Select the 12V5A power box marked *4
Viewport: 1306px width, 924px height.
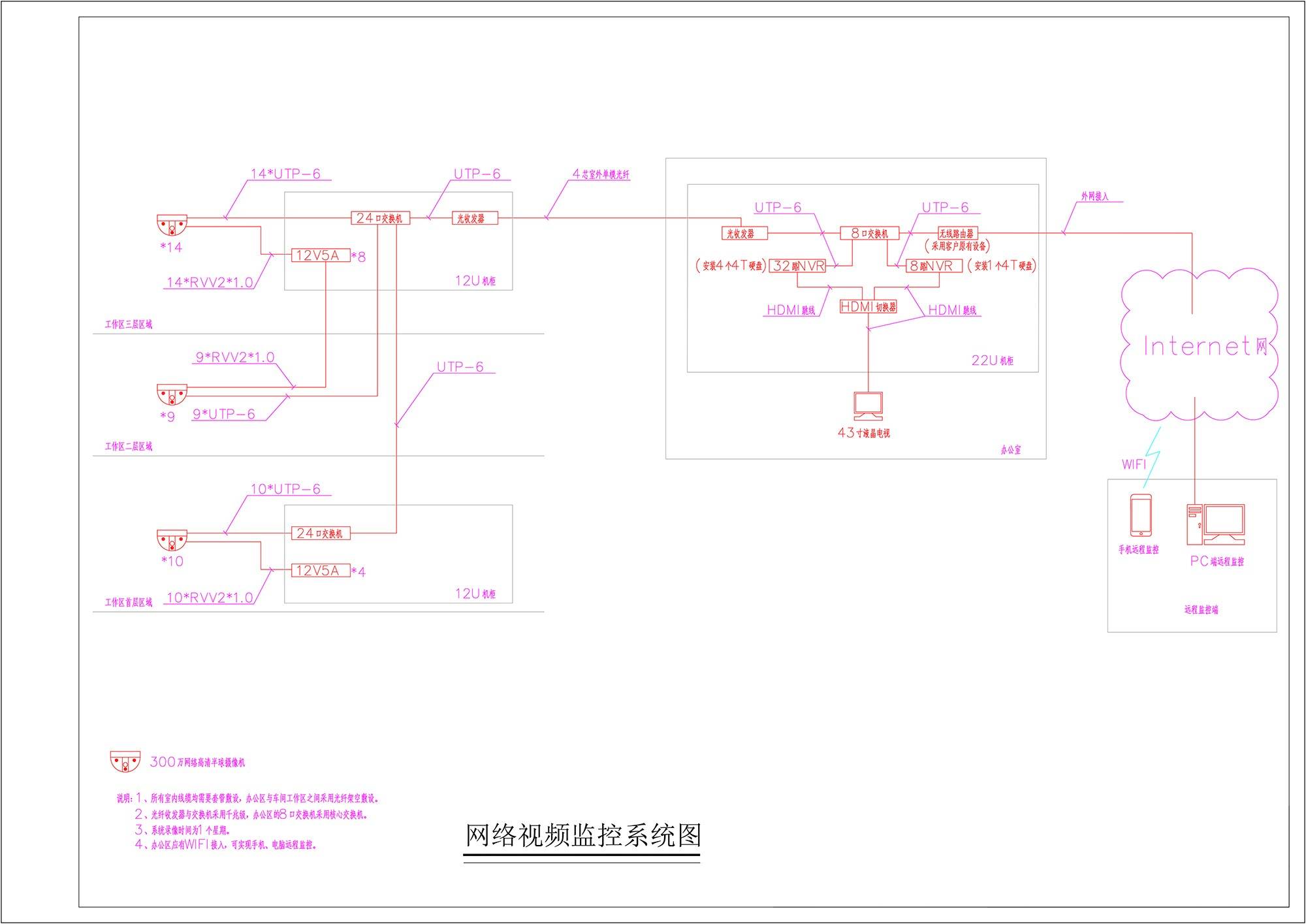(321, 571)
